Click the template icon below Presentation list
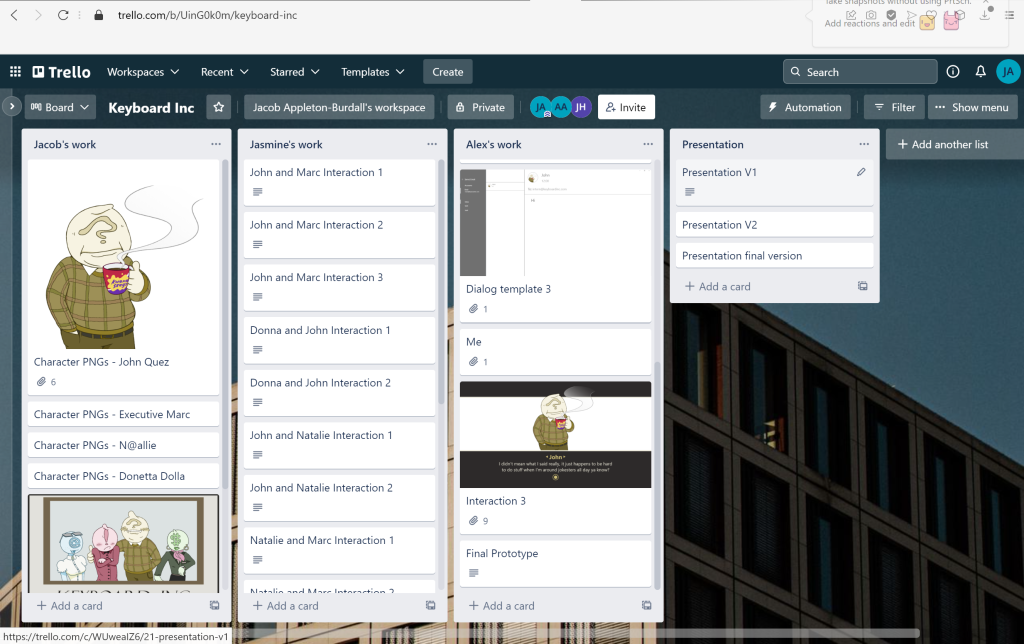Screen dimensions: 1024x644 tap(862, 286)
